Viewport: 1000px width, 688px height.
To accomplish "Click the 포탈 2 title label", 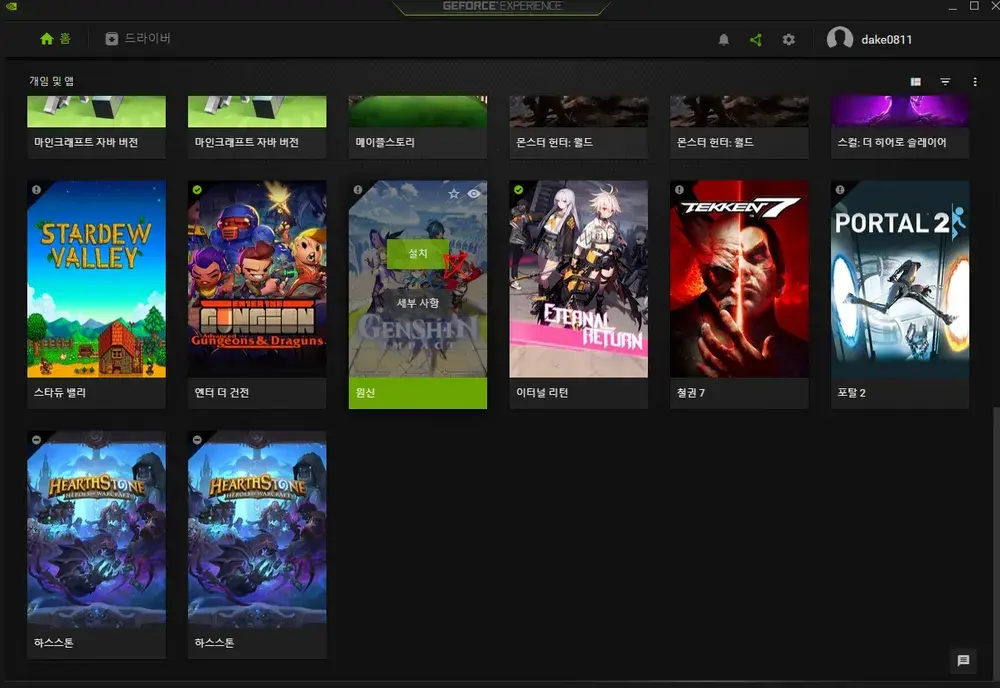I will pyautogui.click(x=851, y=393).
